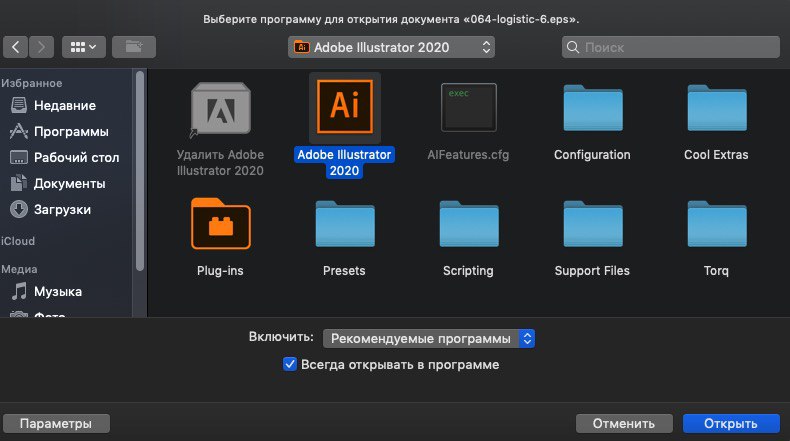Uncheck Всегда открывать в программе checkbox

(x=290, y=364)
